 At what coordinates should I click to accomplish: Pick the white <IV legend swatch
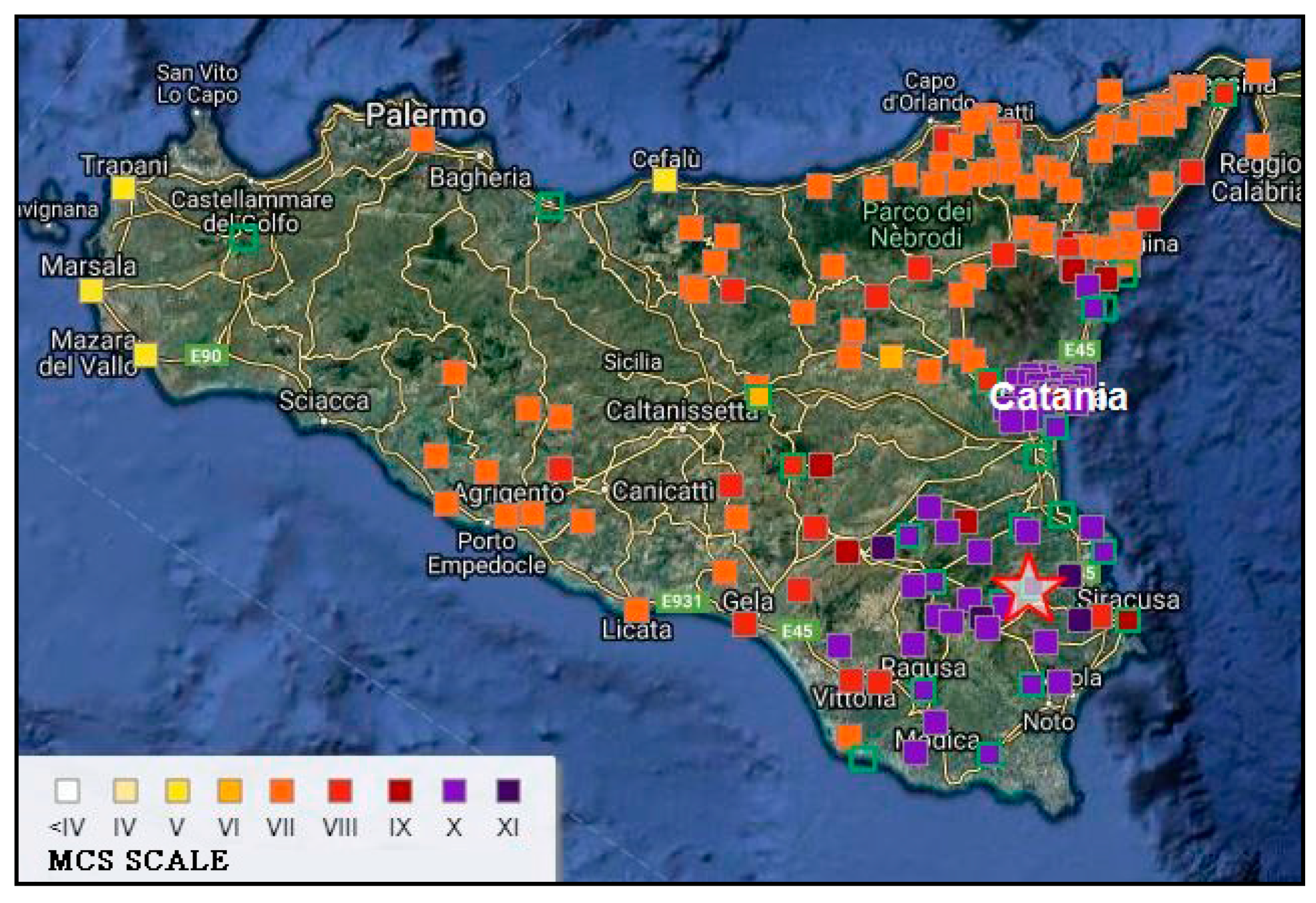(67, 791)
